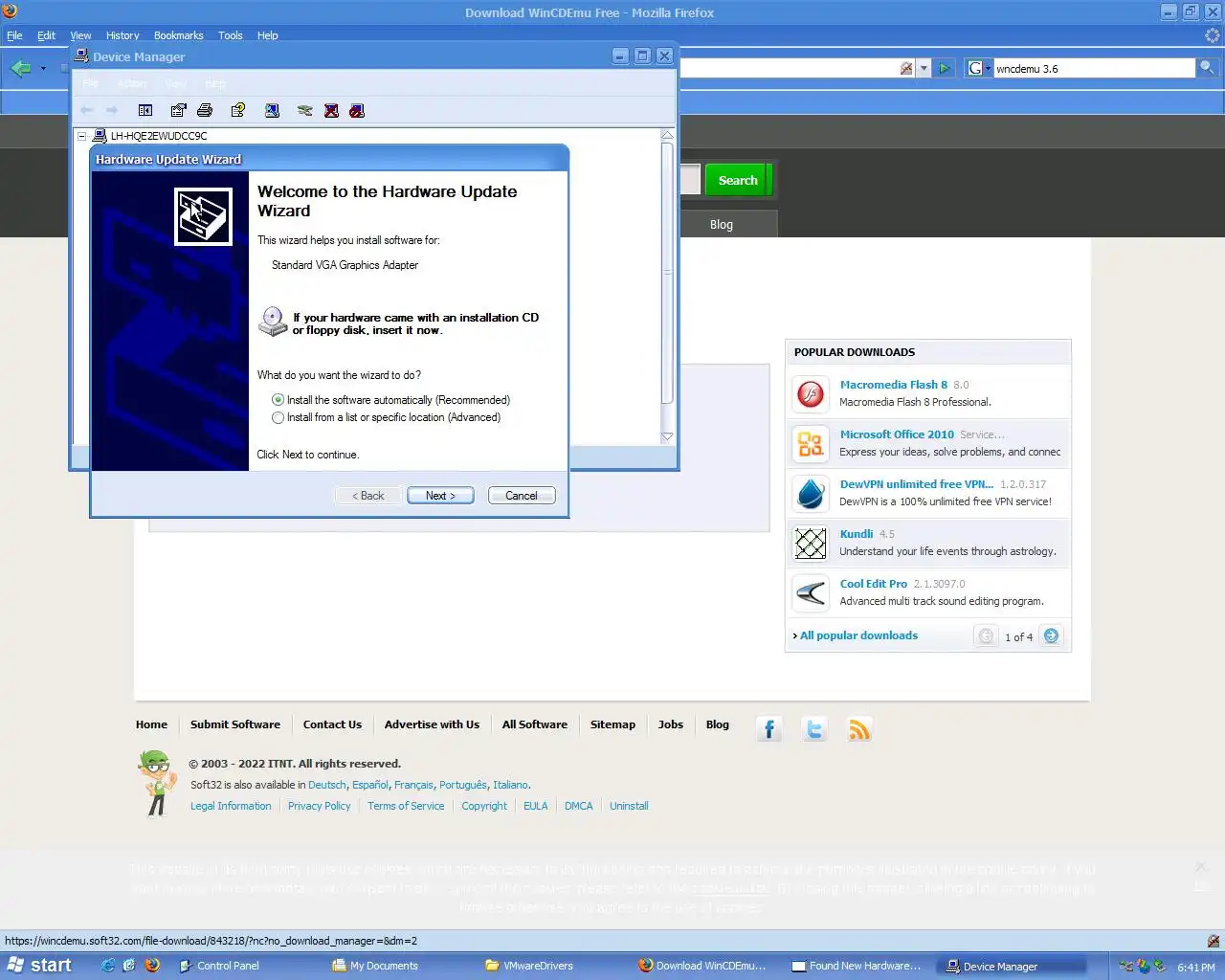
Task: Launch Internet Explorer from quick launch
Action: 108,966
